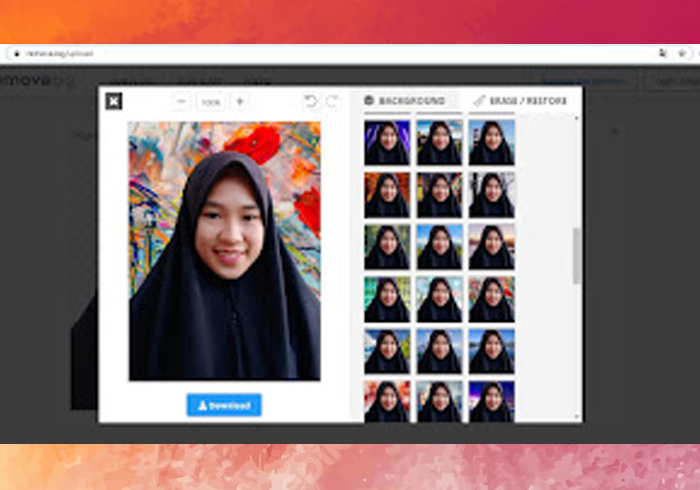Bookmark the page with the star icon
This screenshot has width=700, height=490.
(x=682, y=54)
